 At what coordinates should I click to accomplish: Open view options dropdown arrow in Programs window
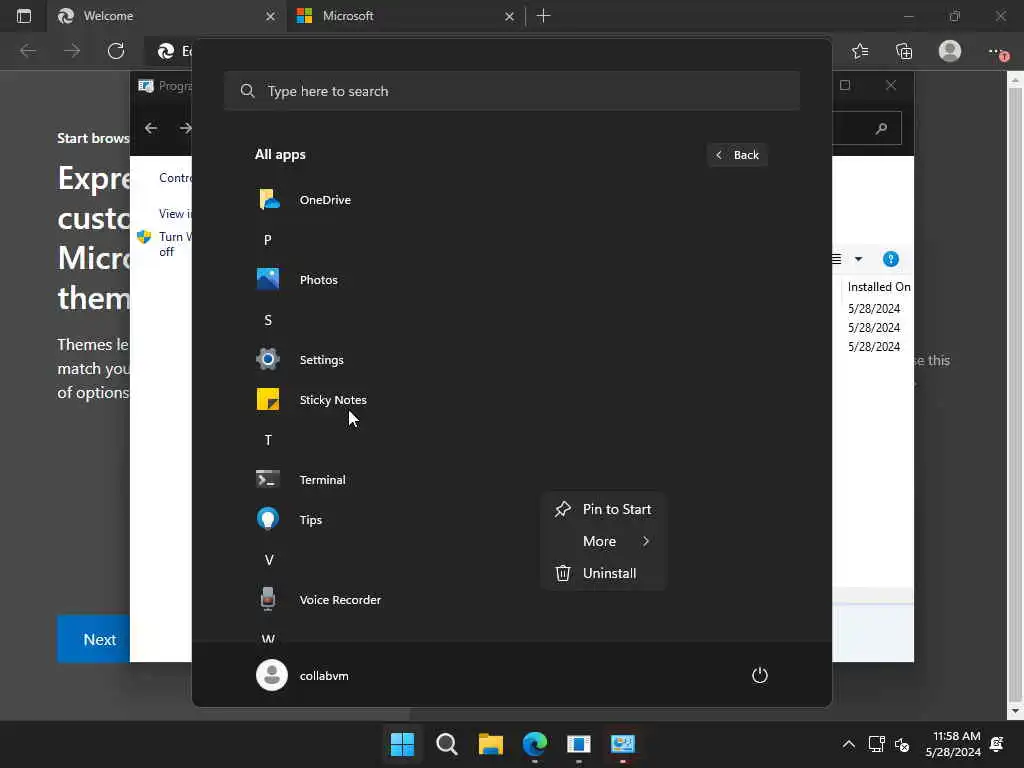point(858,259)
